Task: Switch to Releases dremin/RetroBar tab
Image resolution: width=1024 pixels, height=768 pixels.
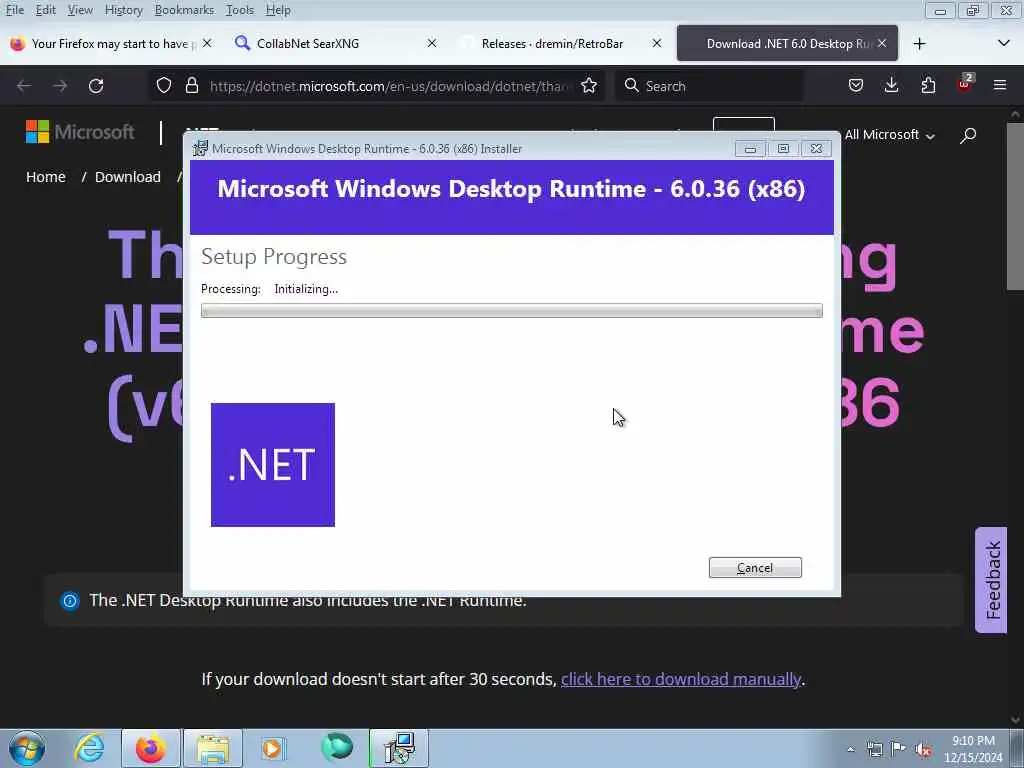Action: (552, 44)
